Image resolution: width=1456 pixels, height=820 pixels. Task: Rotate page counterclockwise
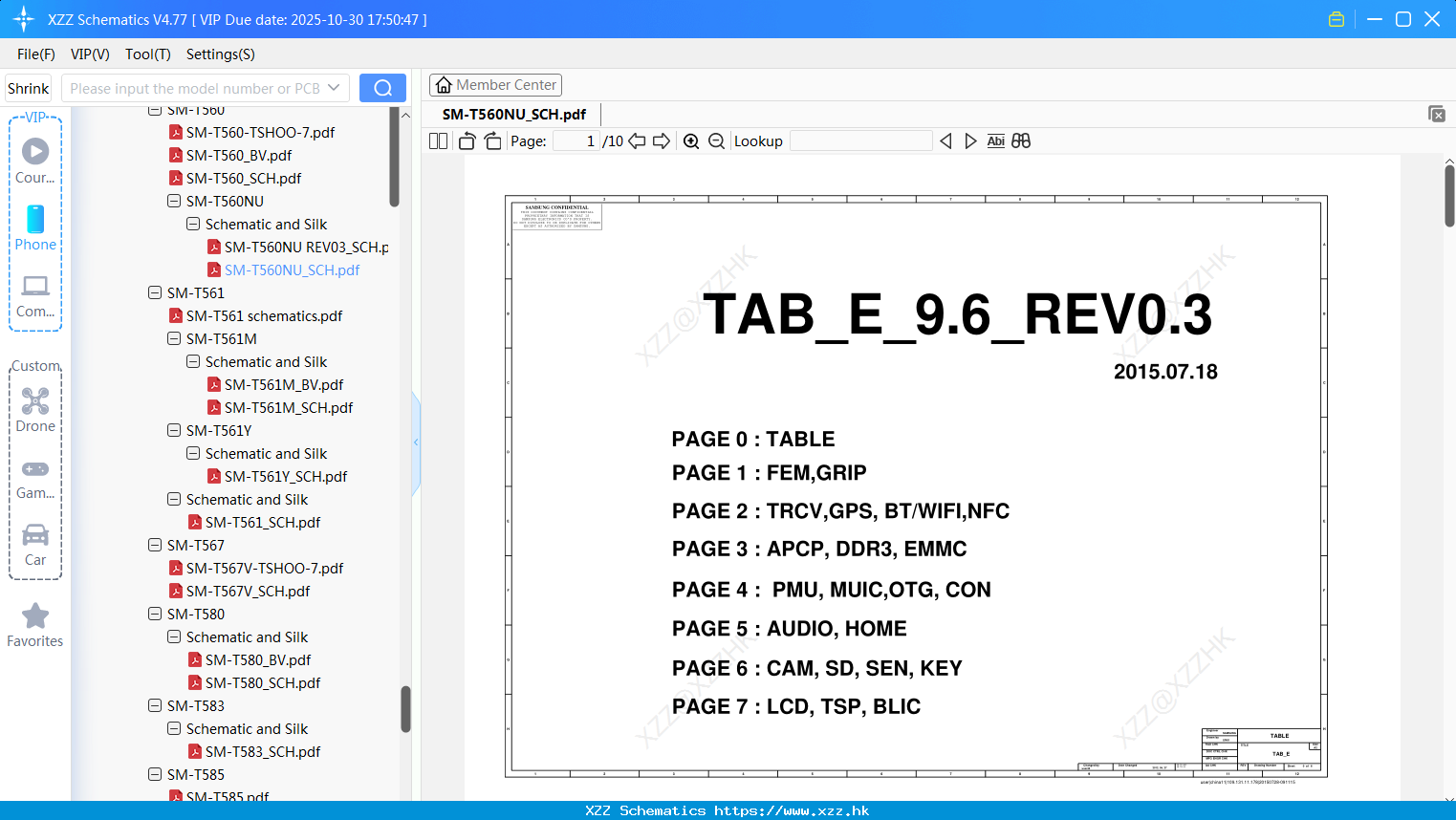pos(467,140)
